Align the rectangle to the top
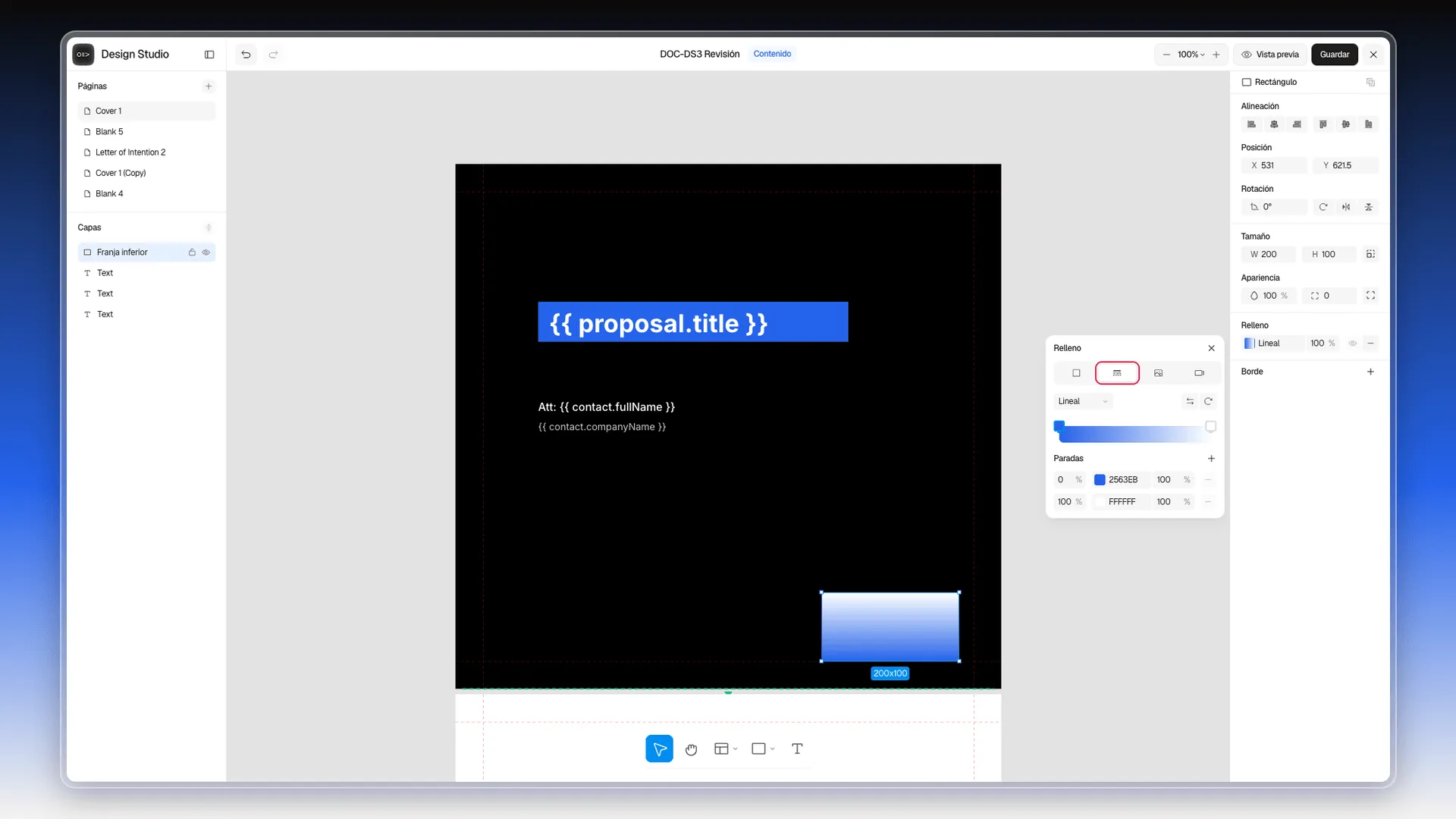The height and width of the screenshot is (819, 1456). [1323, 124]
